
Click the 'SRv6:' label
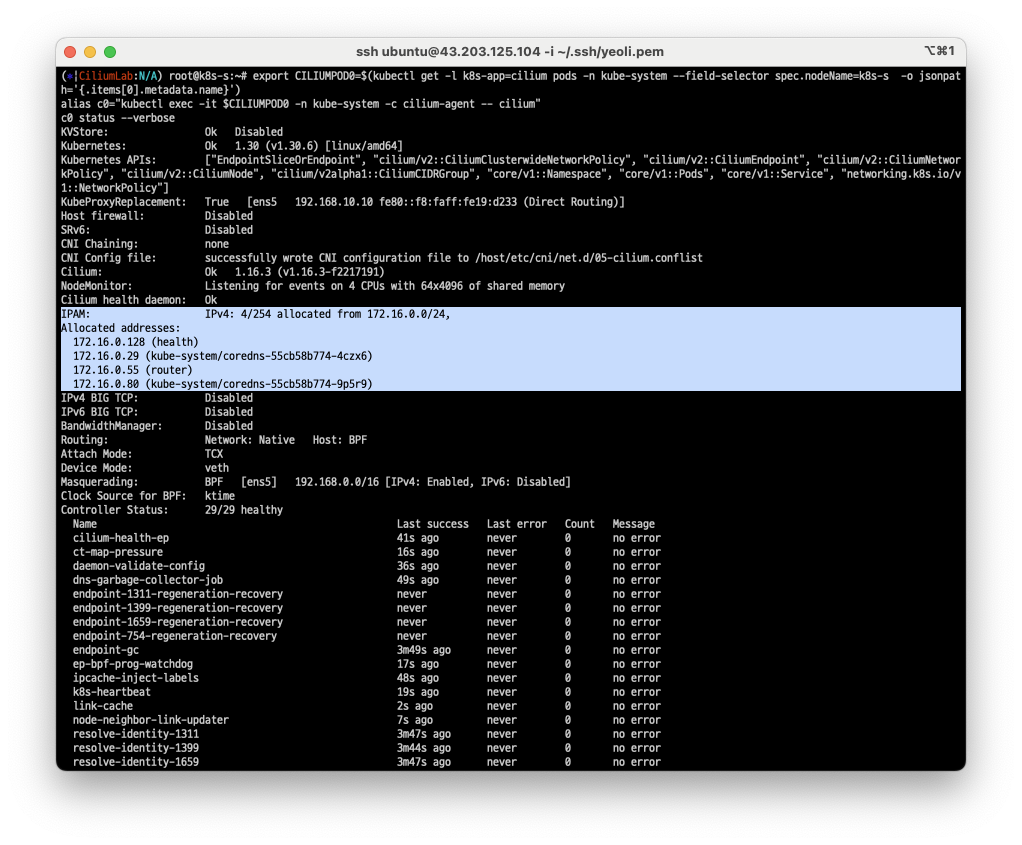click(76, 230)
